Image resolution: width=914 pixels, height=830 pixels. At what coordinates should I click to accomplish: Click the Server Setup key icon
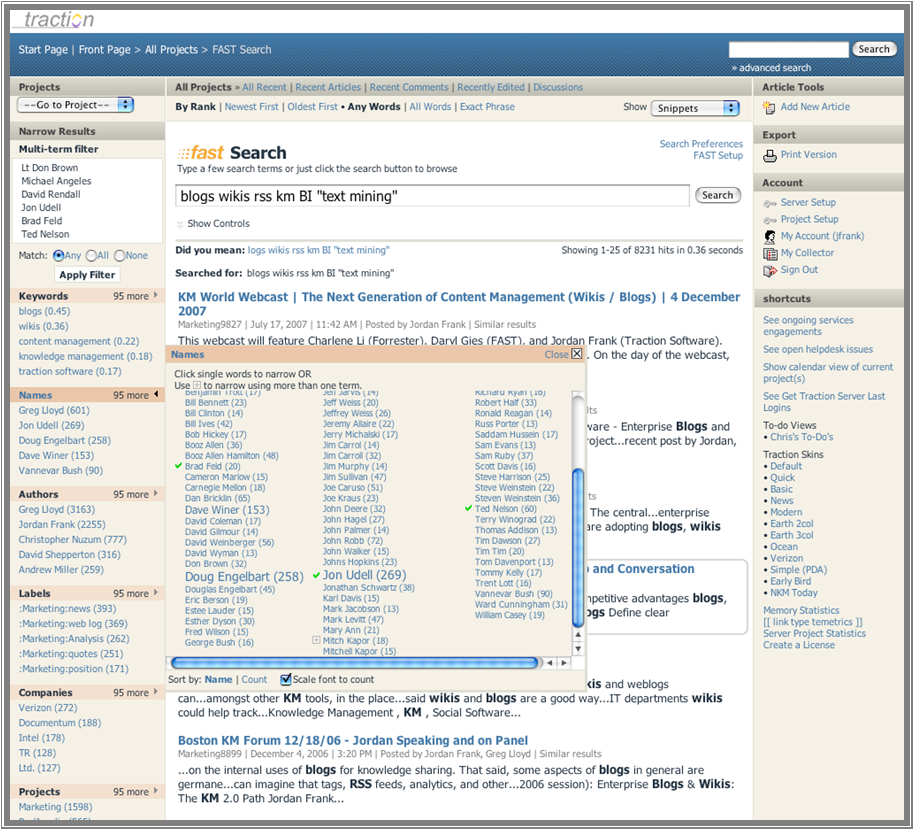coord(770,203)
